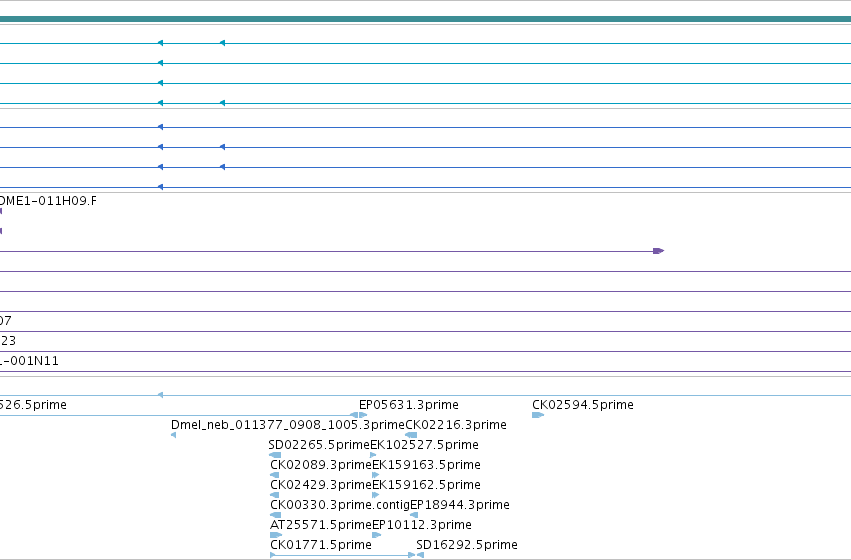Select the feature glyph under CK00330.3prime.contig

pyautogui.click(x=275, y=516)
